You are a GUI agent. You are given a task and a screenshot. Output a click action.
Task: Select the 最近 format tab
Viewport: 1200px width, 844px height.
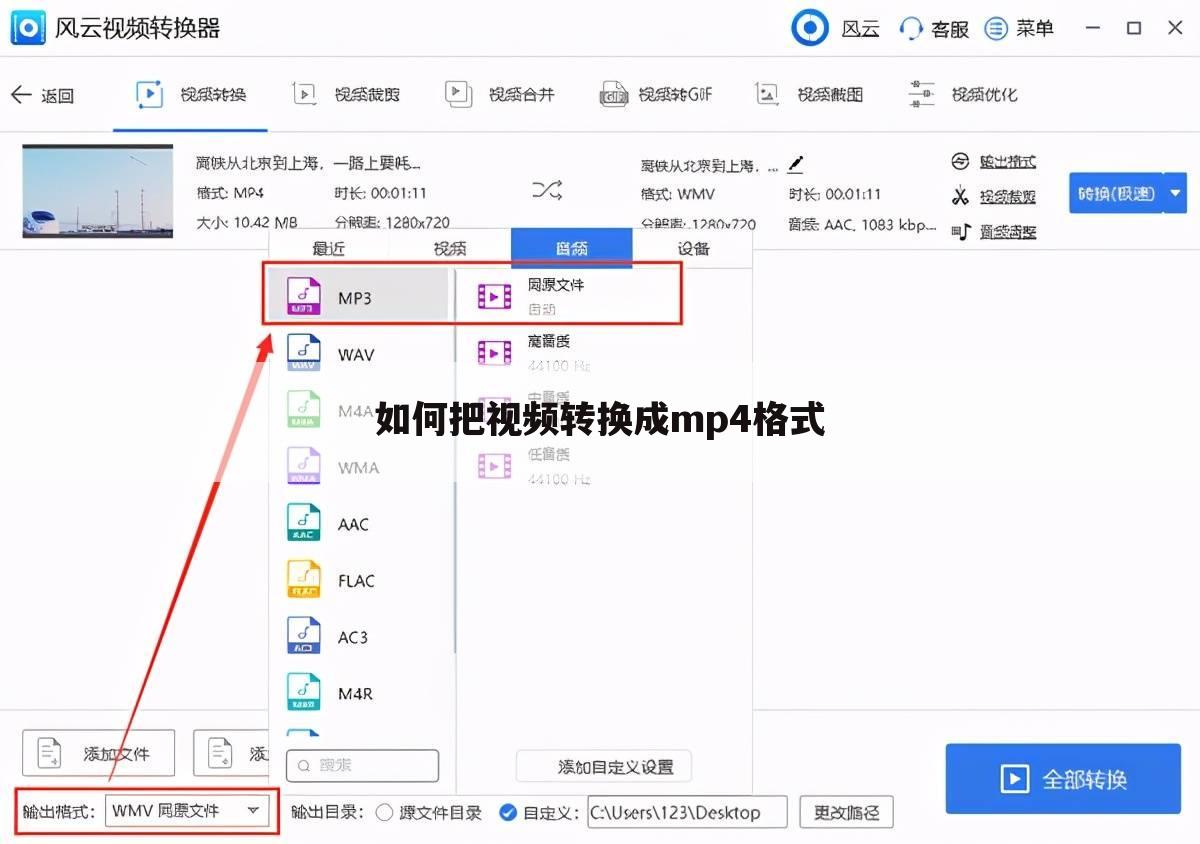click(x=329, y=248)
